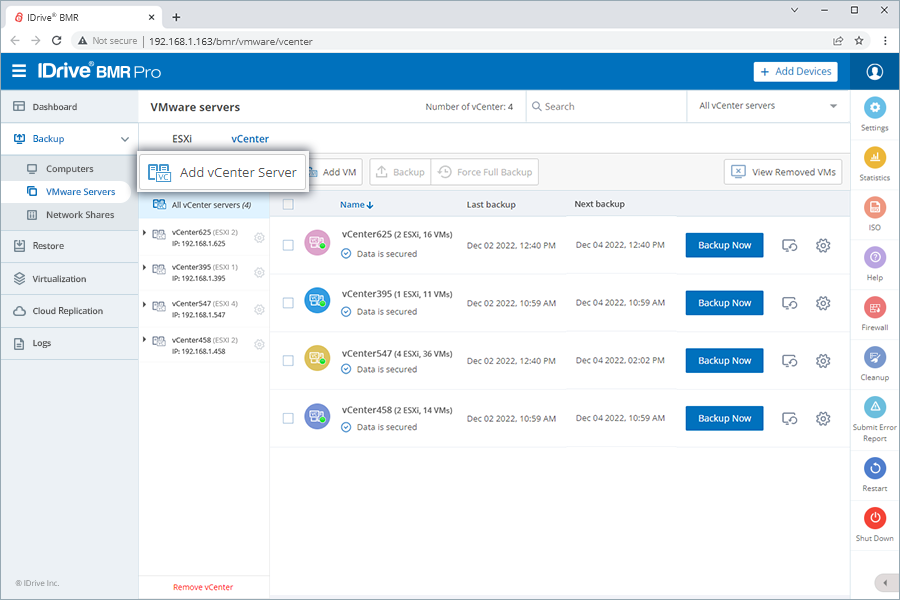Click Backup Now for vCenter625

click(724, 245)
